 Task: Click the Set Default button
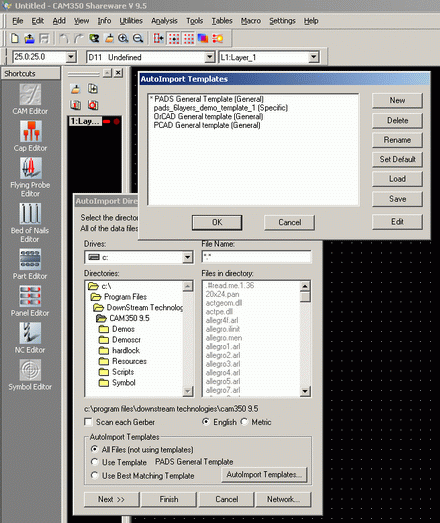click(397, 159)
